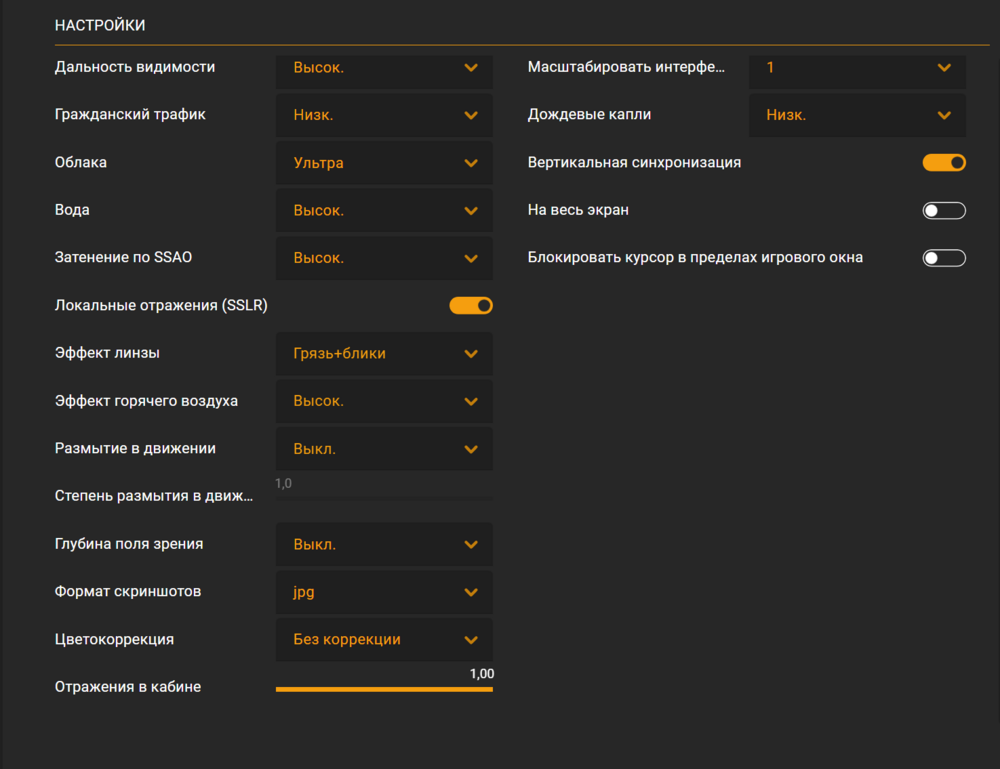This screenshot has height=769, width=1000.
Task: Click the Эффект линзы chevron arrow
Action: (x=471, y=354)
